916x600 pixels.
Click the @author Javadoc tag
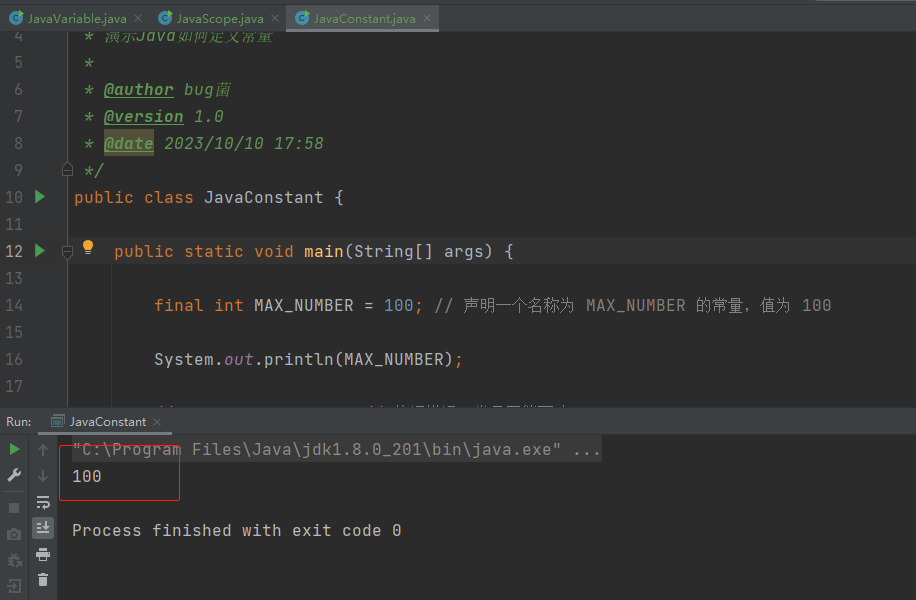138,89
